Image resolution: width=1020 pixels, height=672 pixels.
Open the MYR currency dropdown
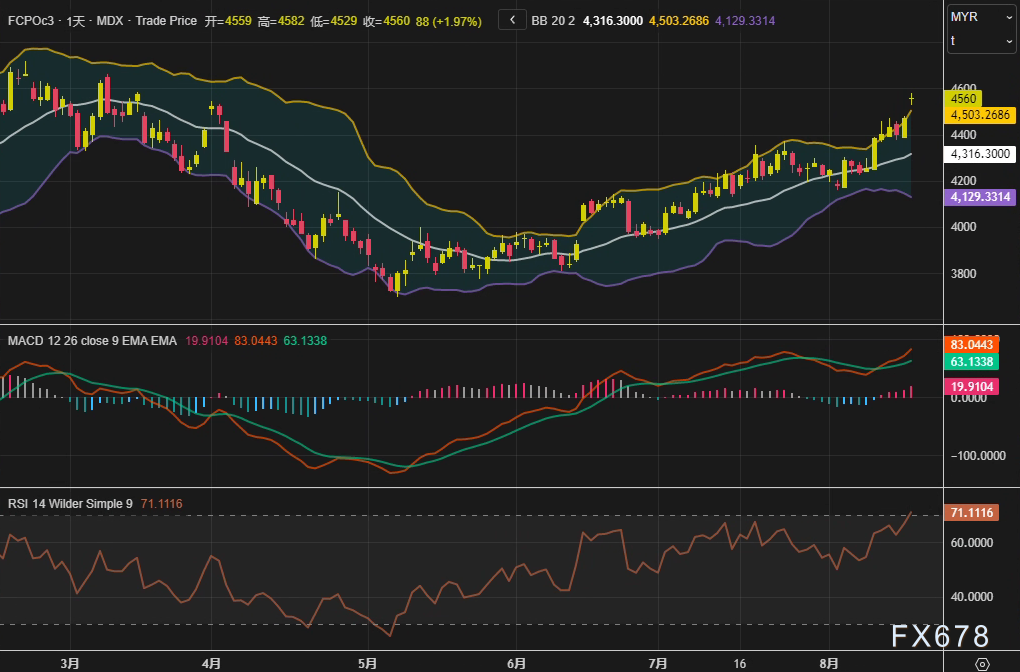tap(982, 17)
